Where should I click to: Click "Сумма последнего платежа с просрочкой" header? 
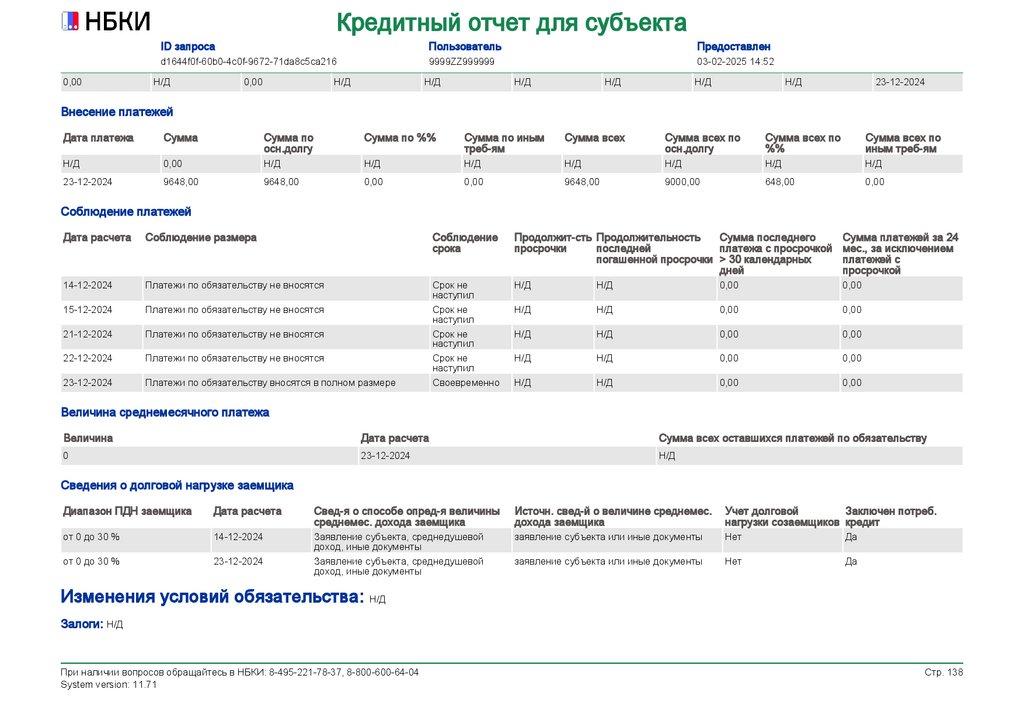[776, 253]
